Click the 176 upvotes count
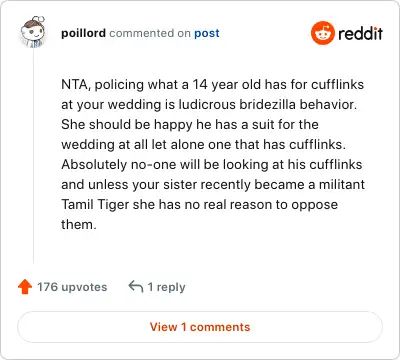This screenshot has width=400, height=360. coord(72,287)
